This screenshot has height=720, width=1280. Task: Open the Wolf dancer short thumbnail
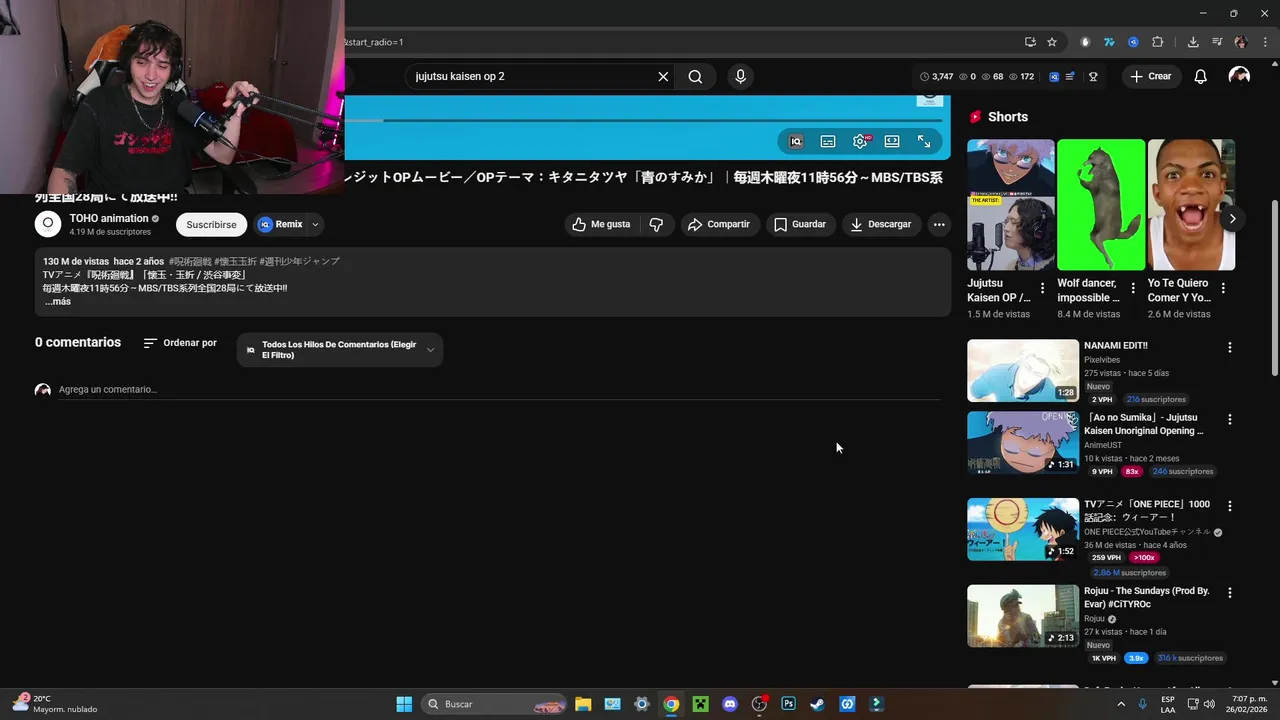click(1101, 205)
